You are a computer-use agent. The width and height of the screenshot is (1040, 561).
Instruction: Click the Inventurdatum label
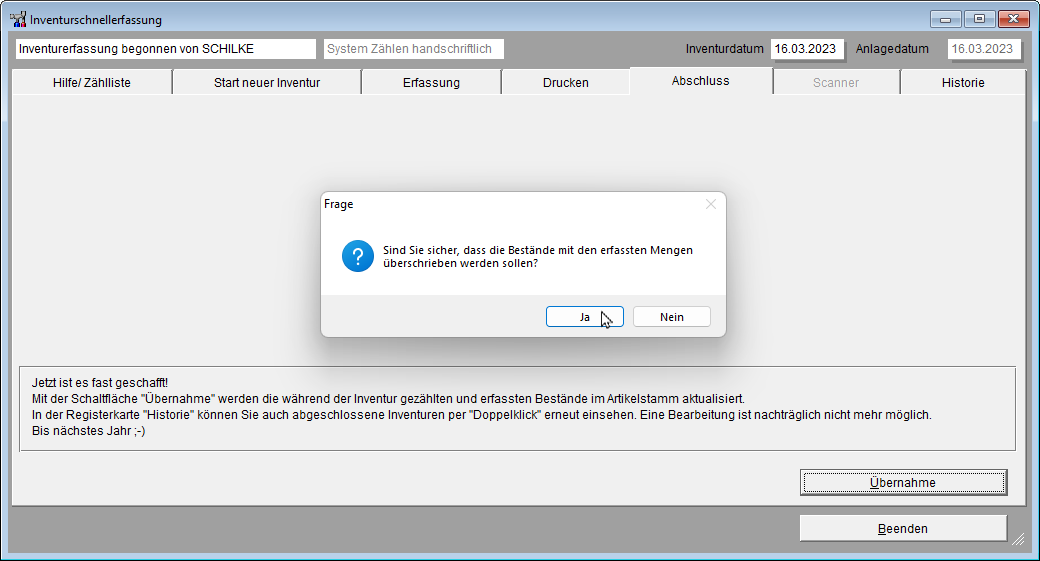click(724, 49)
